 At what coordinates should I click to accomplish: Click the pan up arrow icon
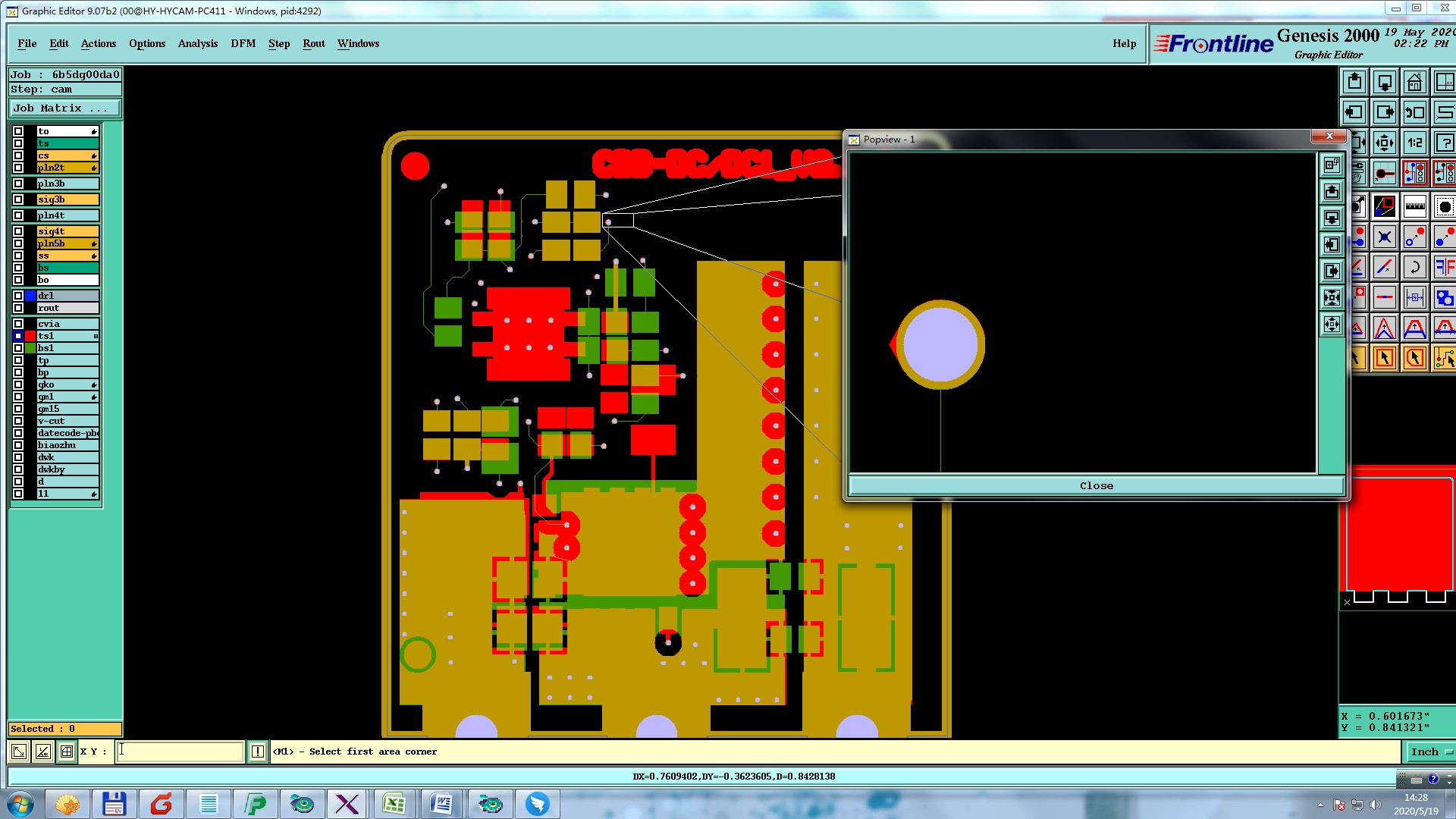point(1354,82)
